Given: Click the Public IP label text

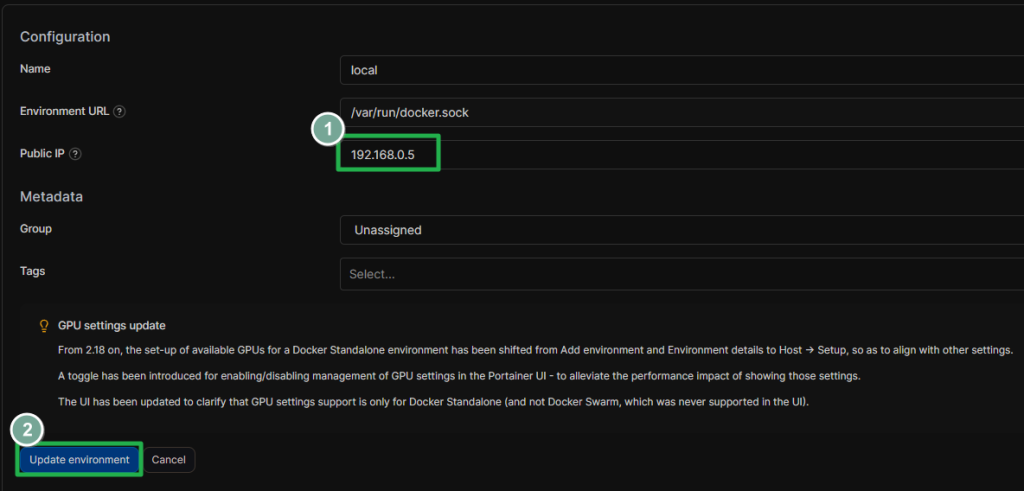Looking at the screenshot, I should (x=42, y=154).
